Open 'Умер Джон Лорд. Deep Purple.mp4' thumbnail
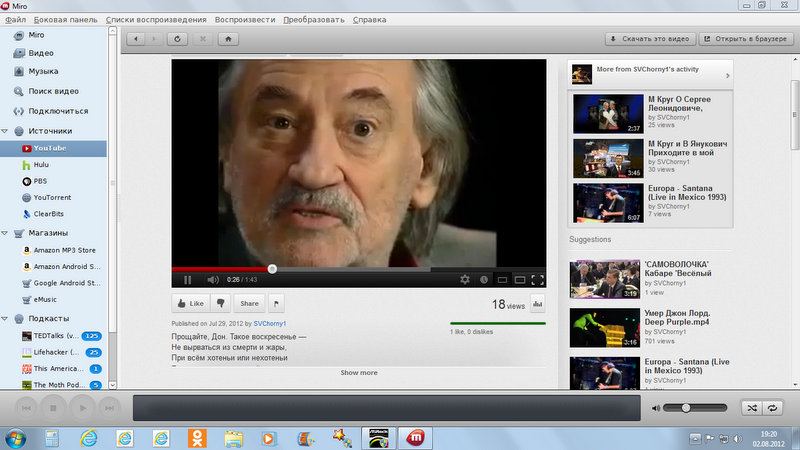Viewport: 800px width, 450px height. click(x=605, y=328)
